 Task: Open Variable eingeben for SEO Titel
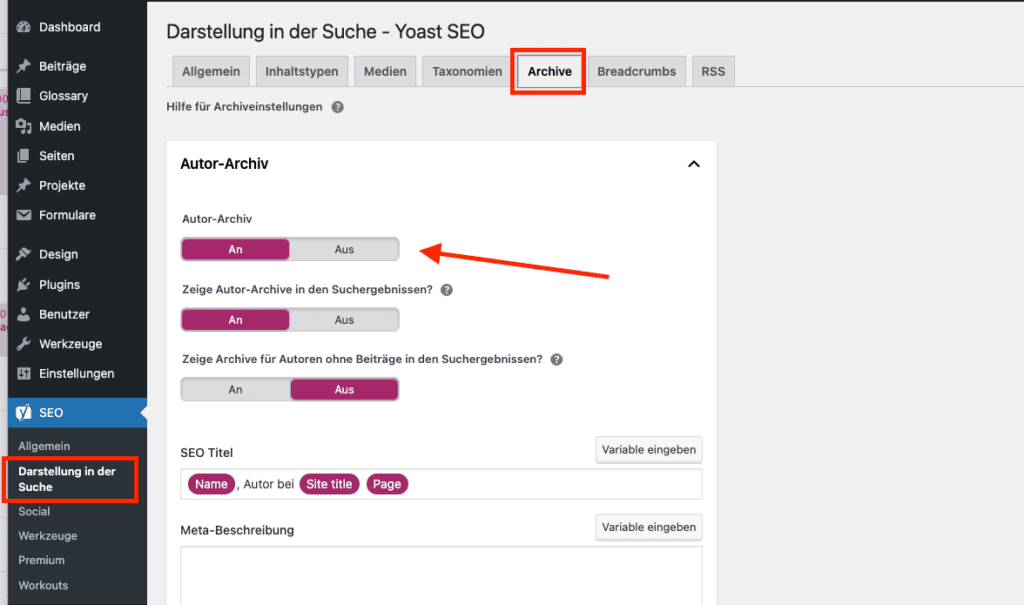pos(648,449)
